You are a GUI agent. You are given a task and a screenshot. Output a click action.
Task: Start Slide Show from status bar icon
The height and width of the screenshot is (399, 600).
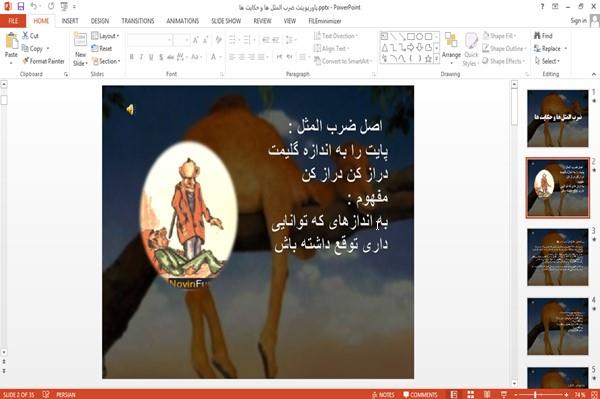(504, 395)
